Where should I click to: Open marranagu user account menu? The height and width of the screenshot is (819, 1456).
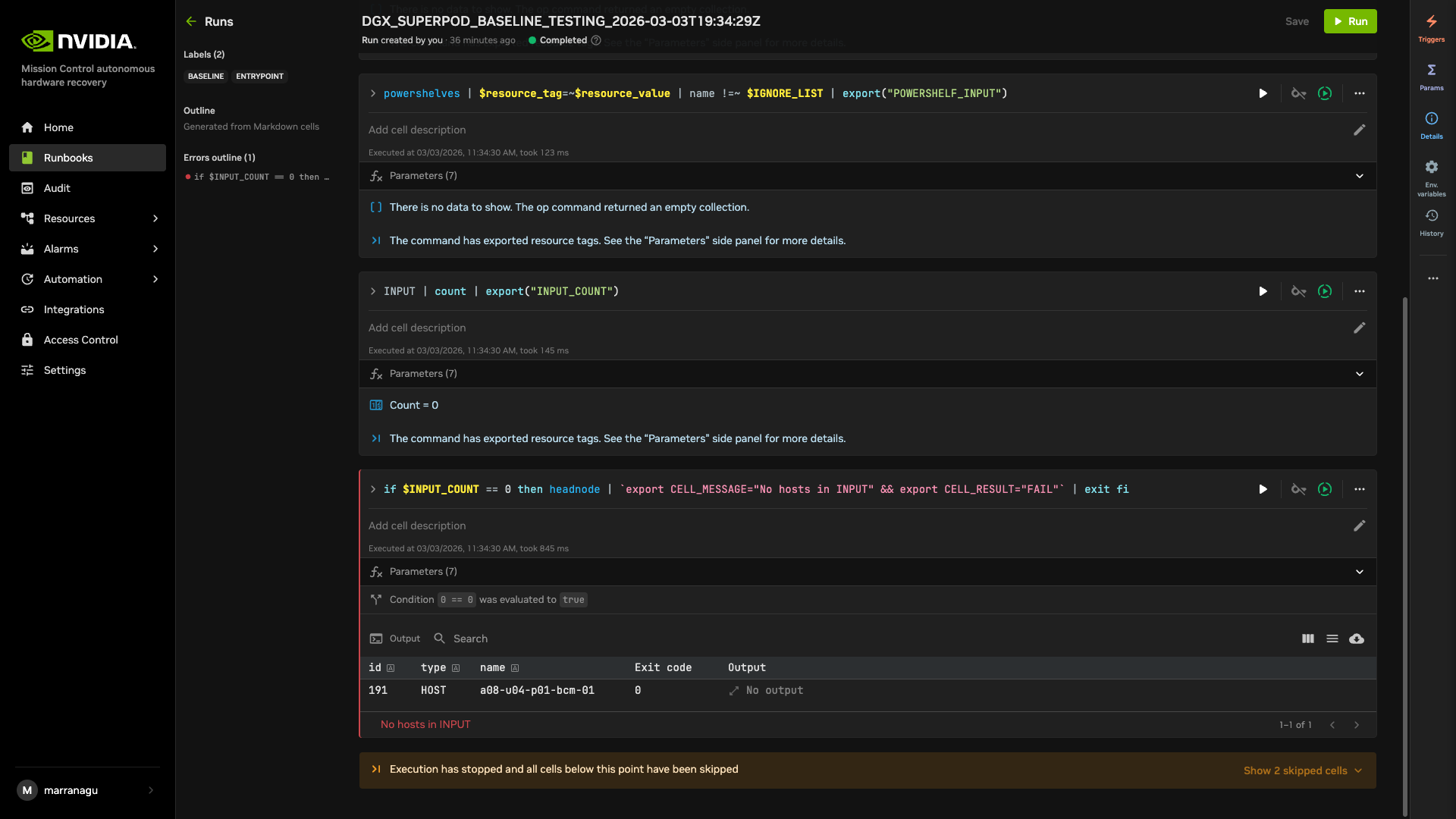click(x=87, y=790)
